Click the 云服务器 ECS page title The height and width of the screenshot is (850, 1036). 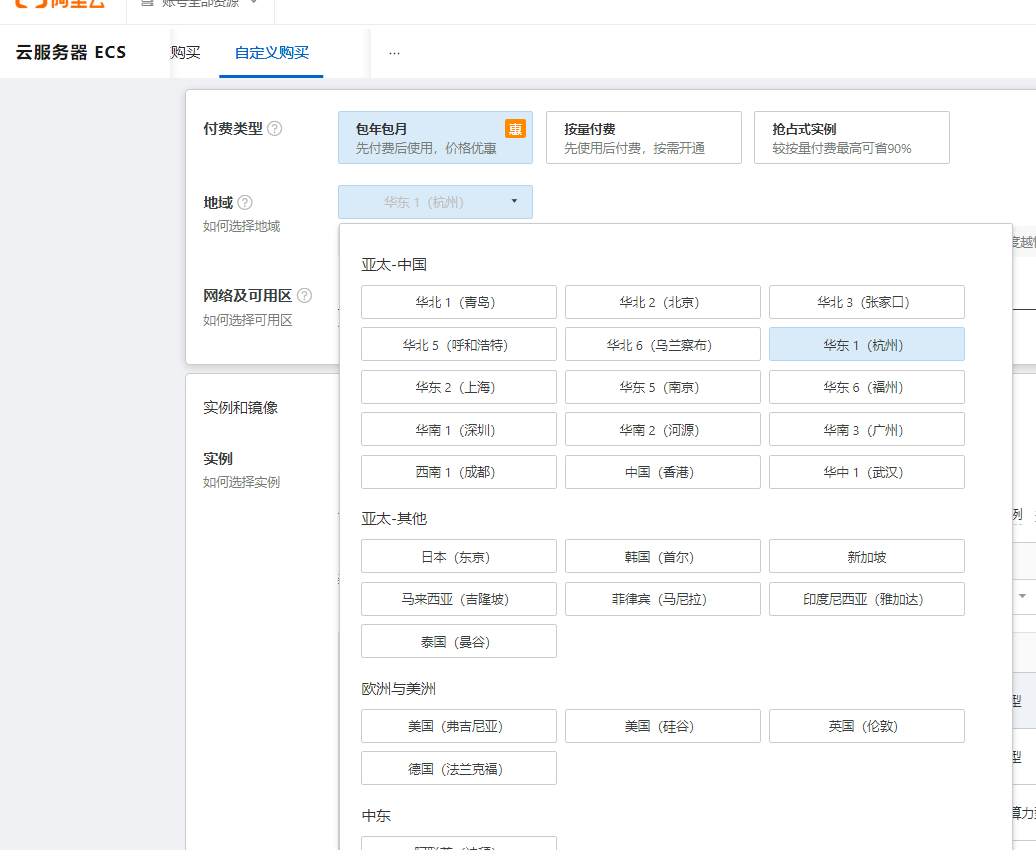71,52
